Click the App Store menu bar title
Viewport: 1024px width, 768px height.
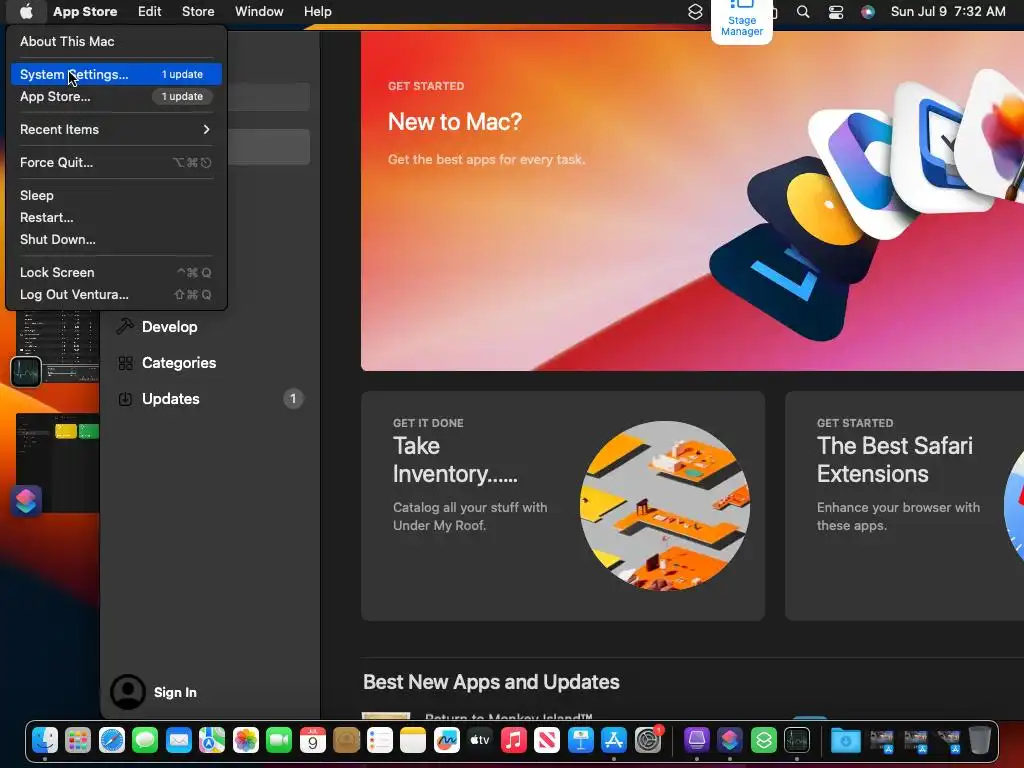tap(85, 11)
